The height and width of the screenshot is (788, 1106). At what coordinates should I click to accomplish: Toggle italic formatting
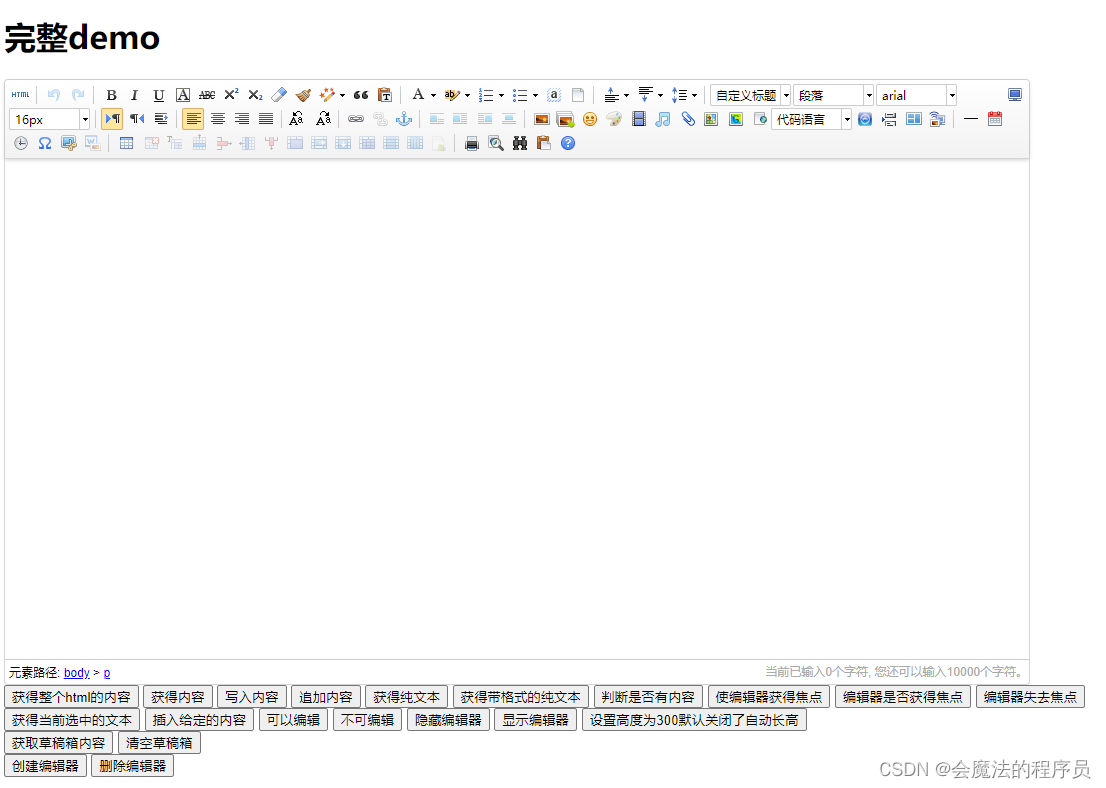click(134, 95)
